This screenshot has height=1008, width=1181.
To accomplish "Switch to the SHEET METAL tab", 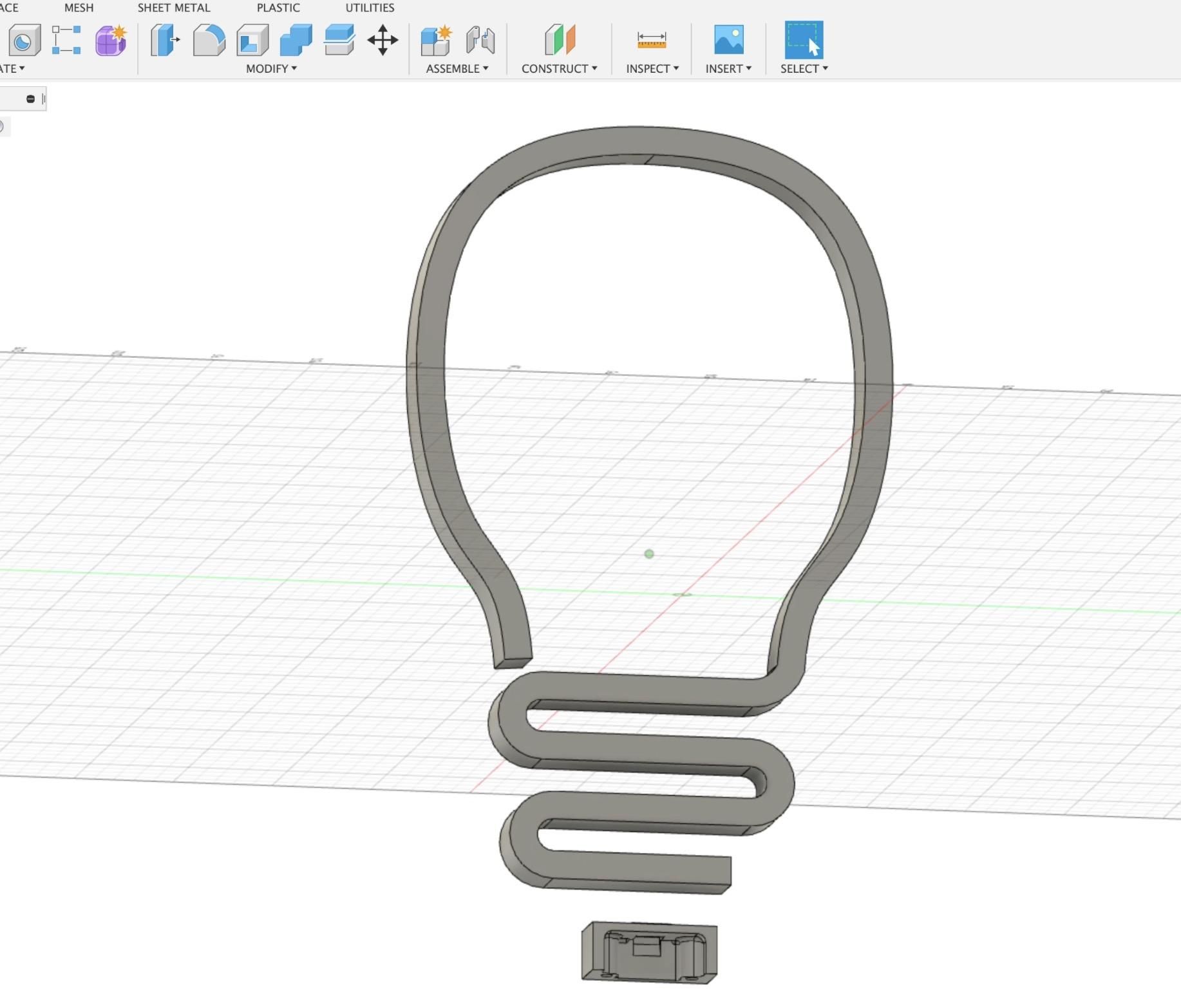I will (173, 8).
